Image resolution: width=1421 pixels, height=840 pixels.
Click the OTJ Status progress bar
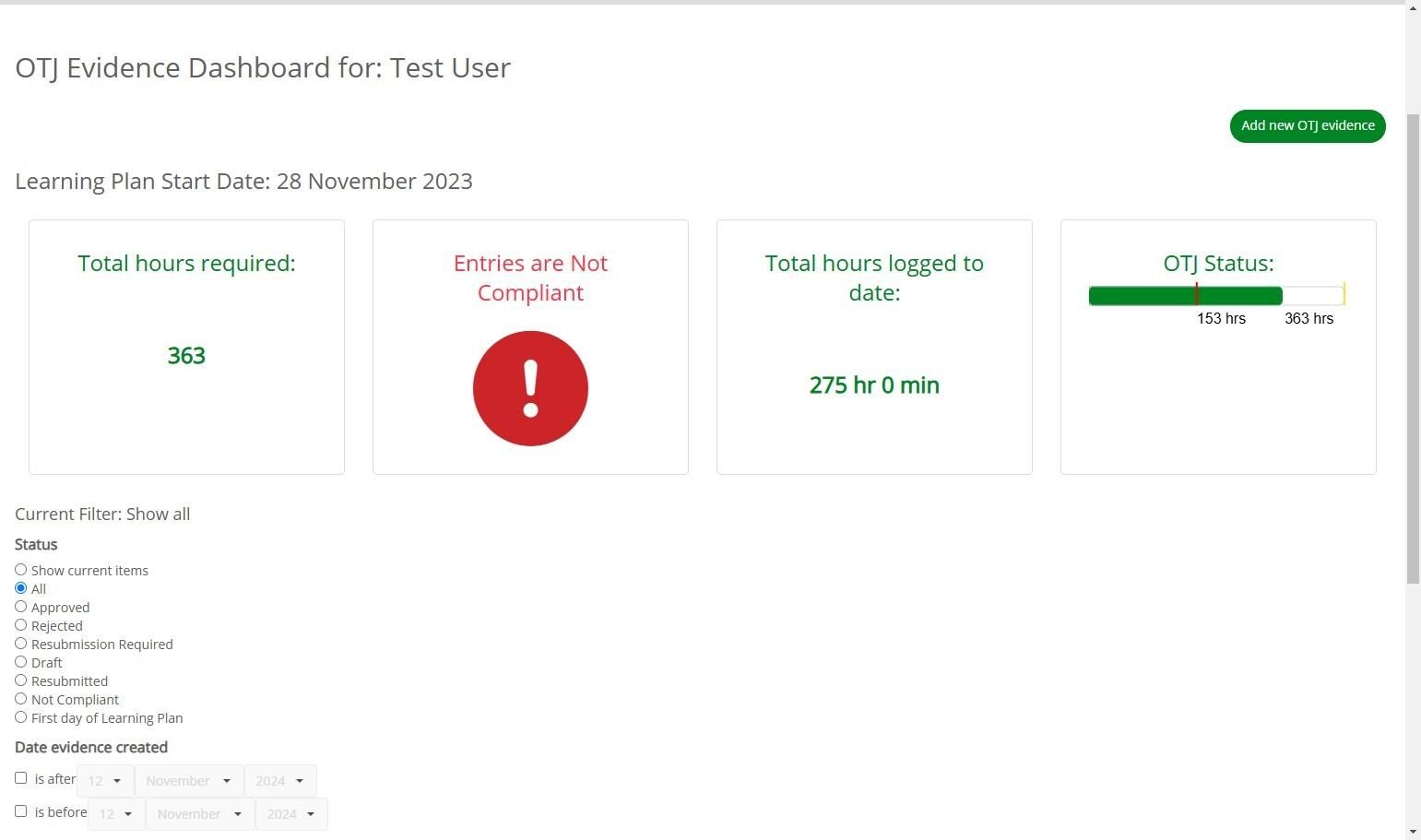click(1217, 295)
